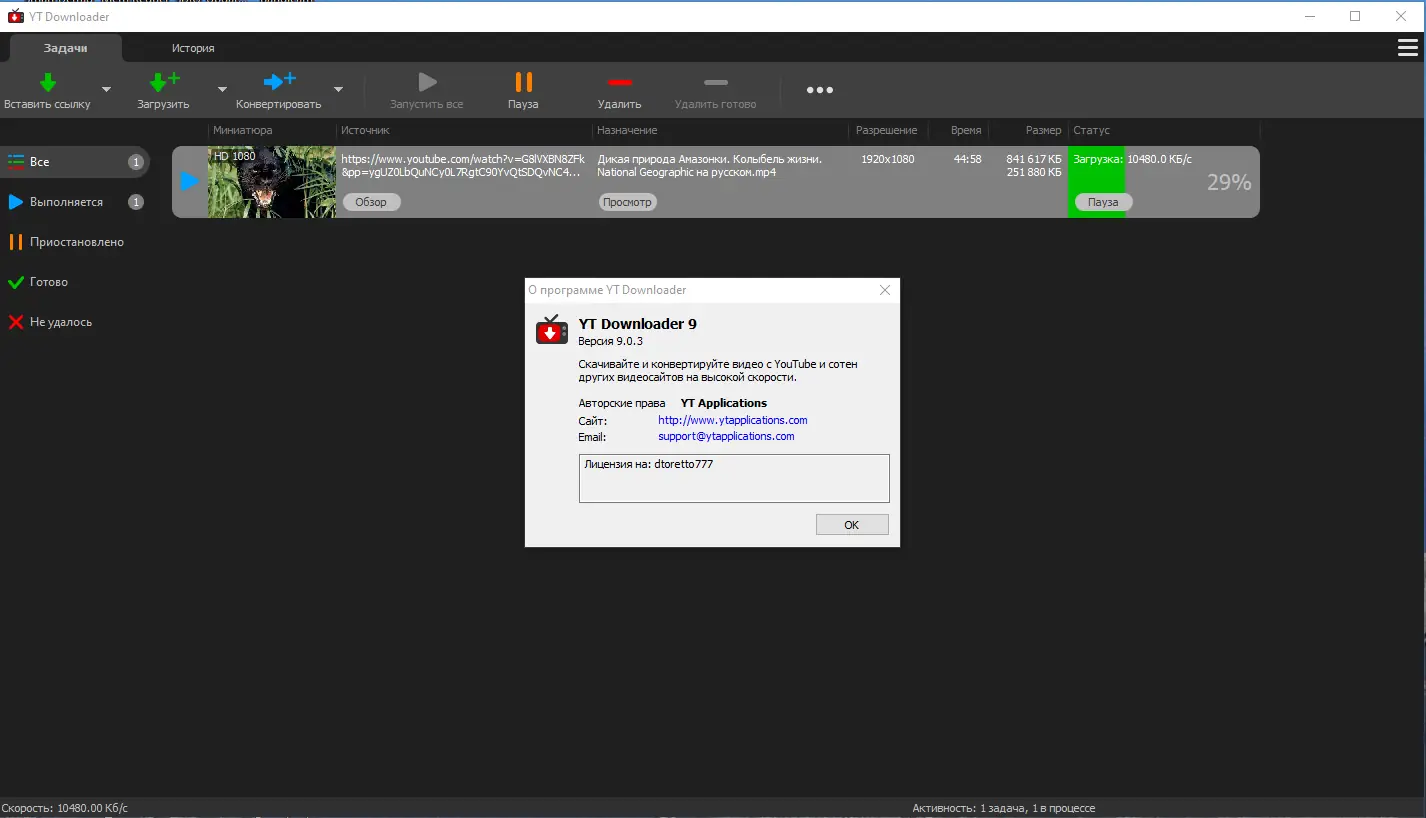Click the 29% progress text

[x=1229, y=182]
